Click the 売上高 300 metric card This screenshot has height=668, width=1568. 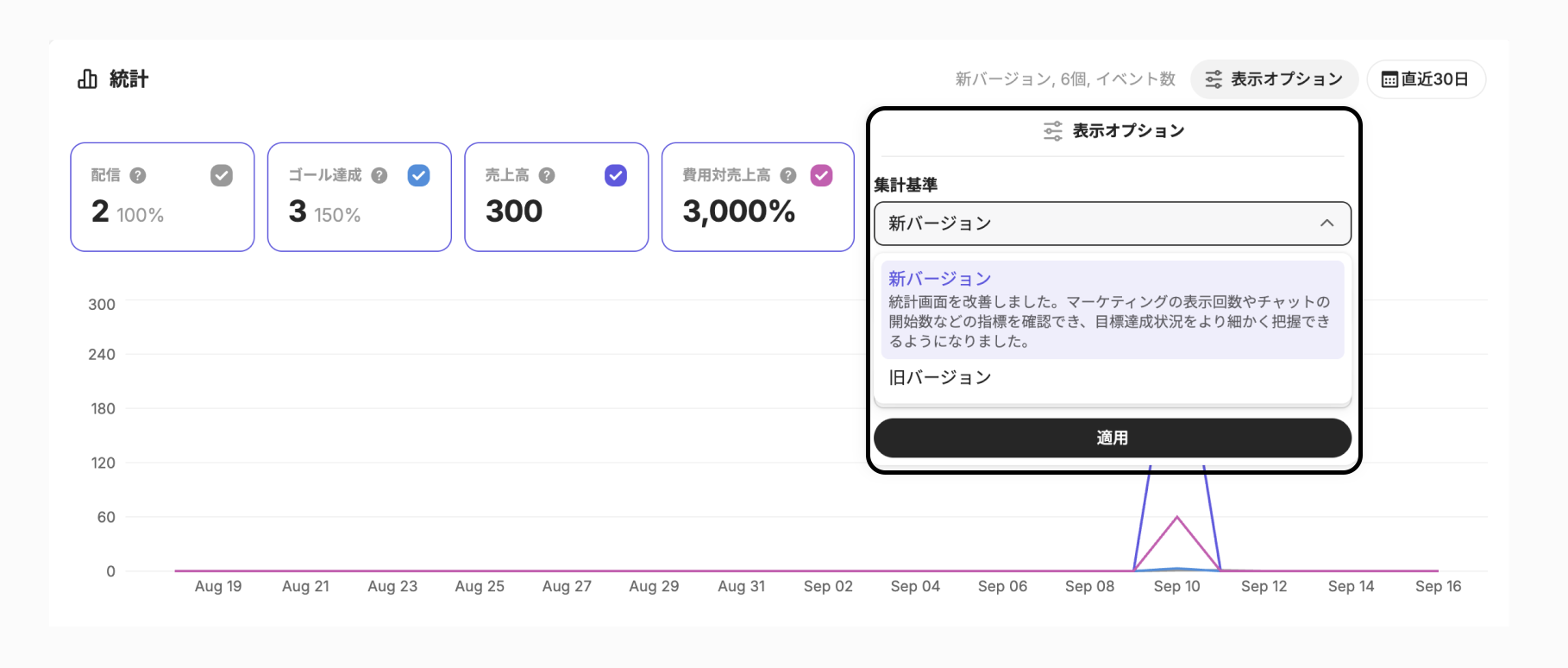pos(556,197)
